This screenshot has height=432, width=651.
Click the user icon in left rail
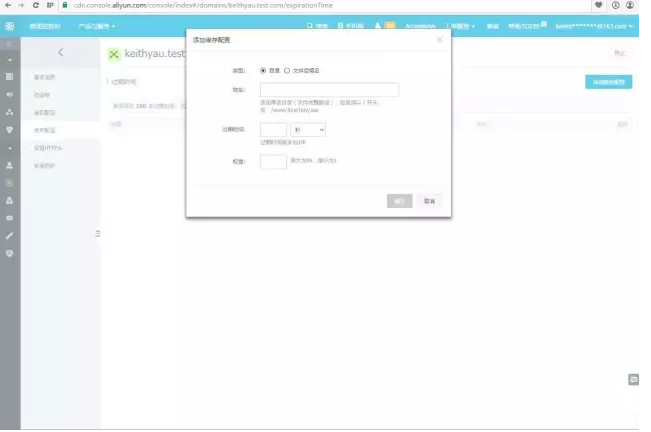9,165
